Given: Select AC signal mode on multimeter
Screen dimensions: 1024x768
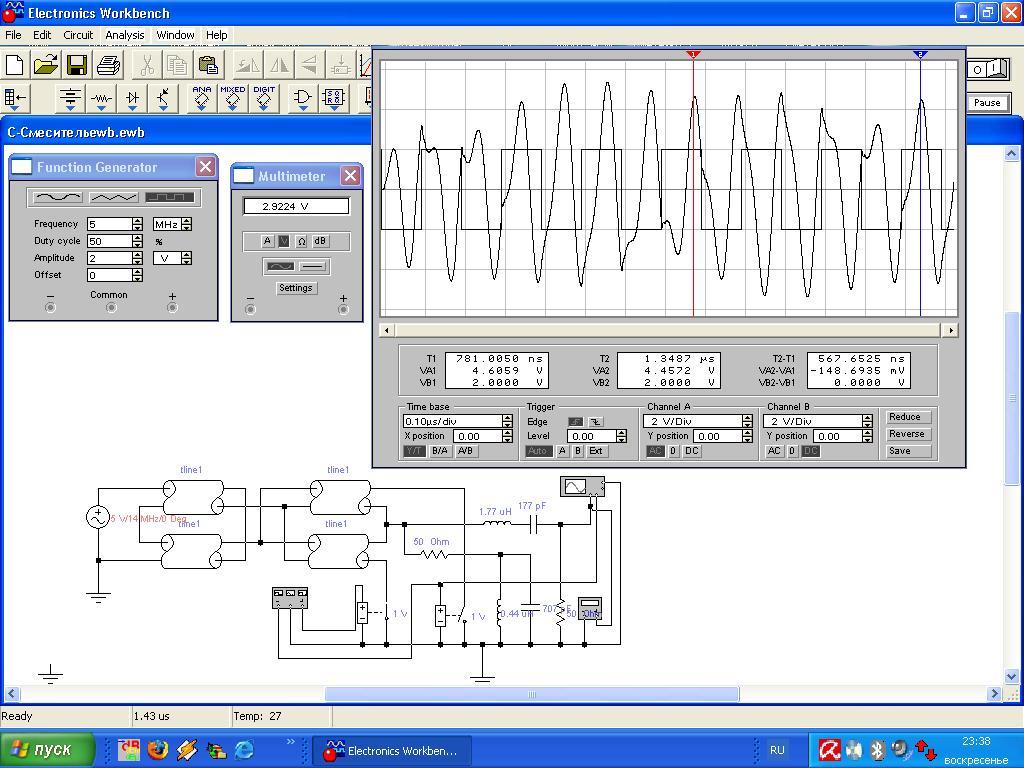Looking at the screenshot, I should tap(280, 266).
